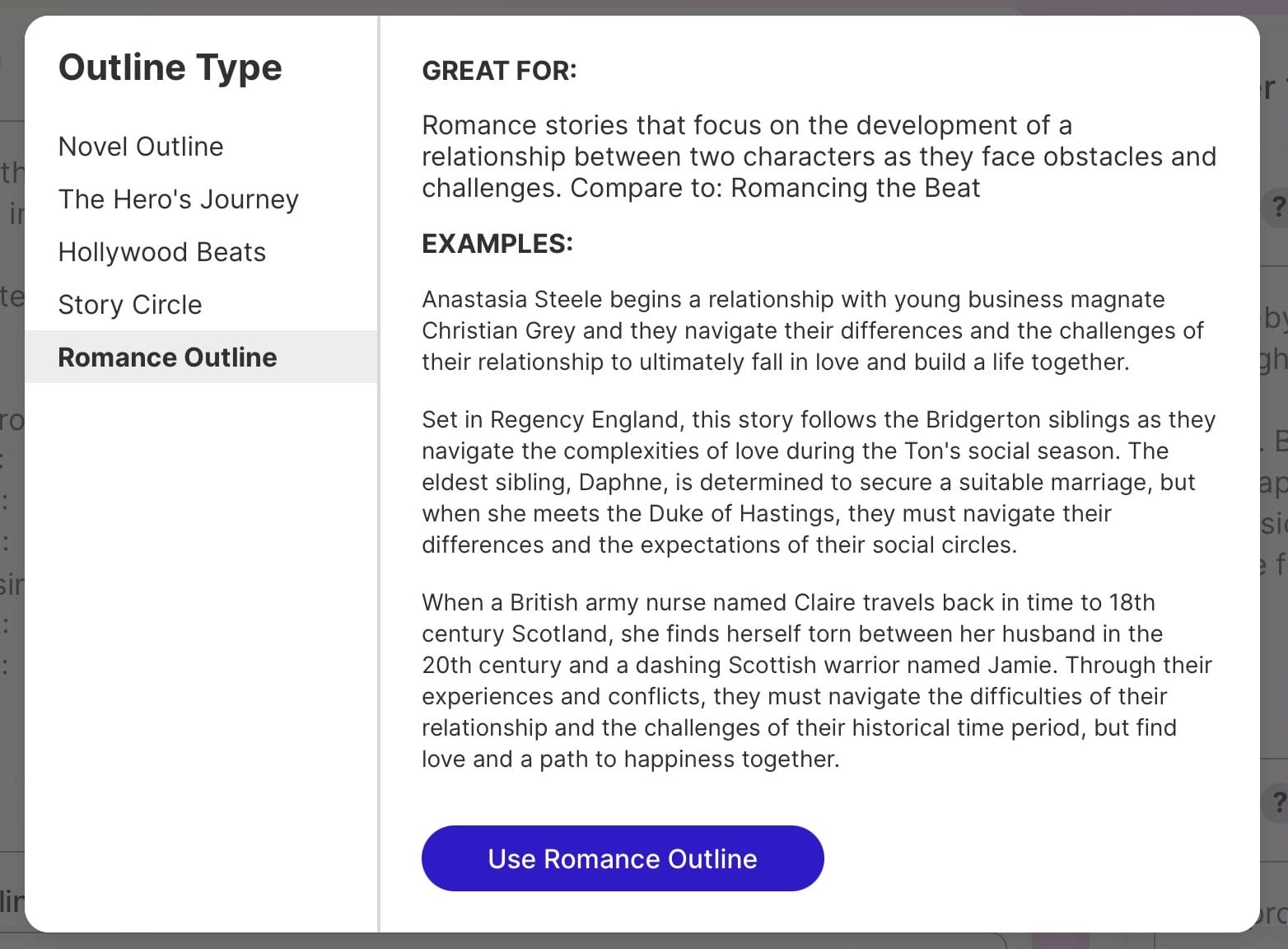
Task: Select the Story Circle outline type
Action: [130, 304]
